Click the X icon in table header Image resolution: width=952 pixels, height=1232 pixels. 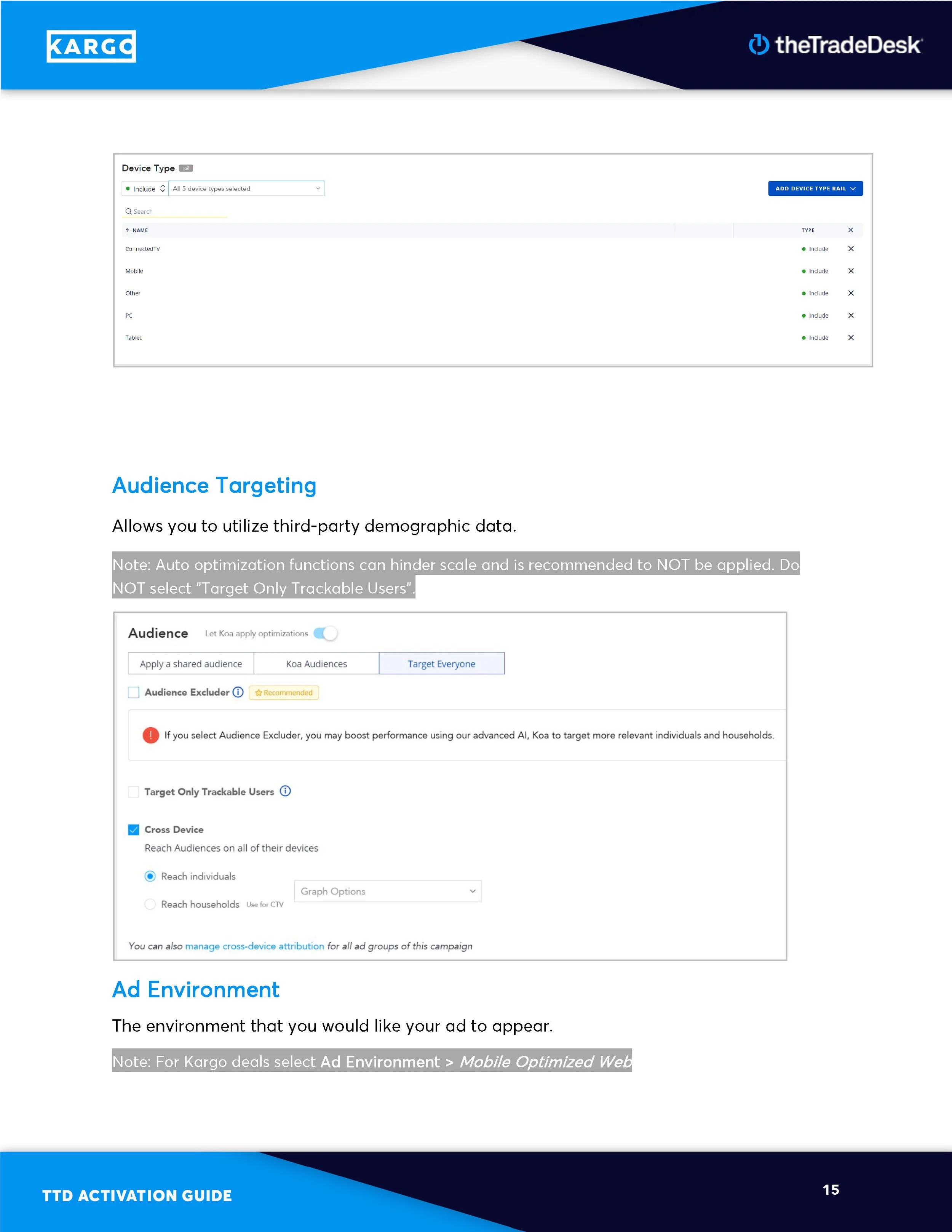[x=850, y=230]
